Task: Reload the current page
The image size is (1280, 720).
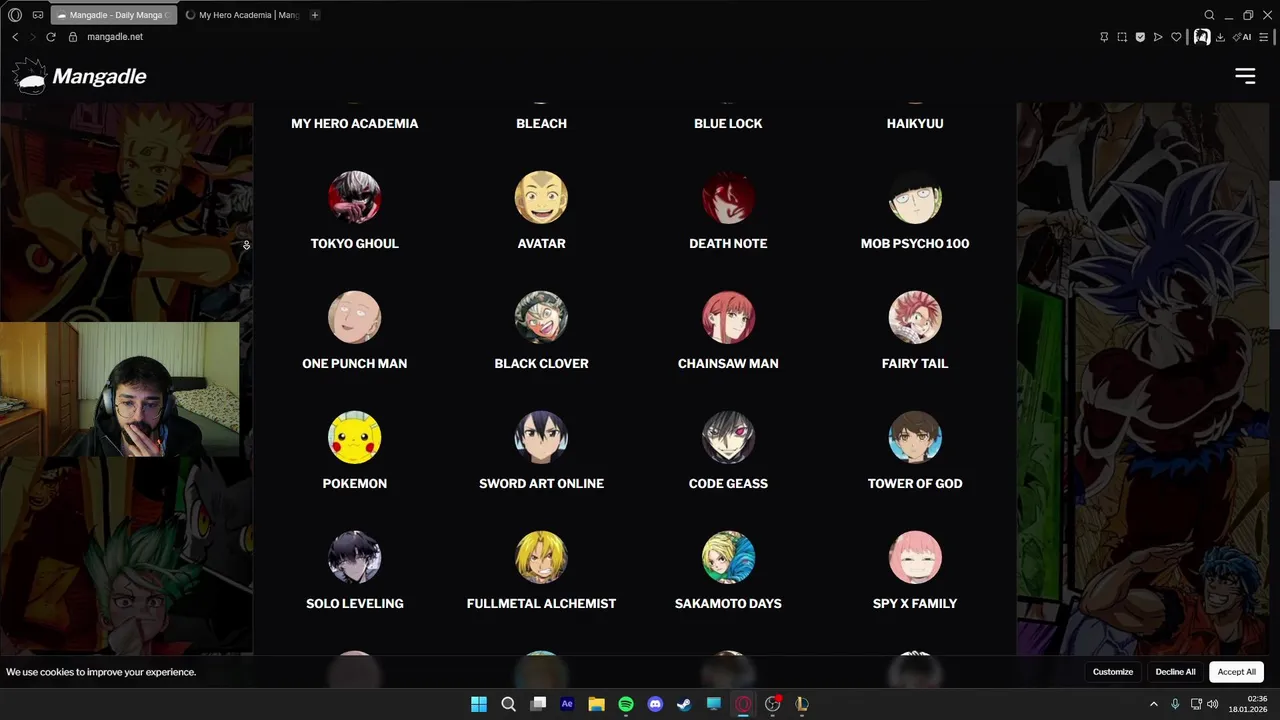Action: pyautogui.click(x=51, y=37)
